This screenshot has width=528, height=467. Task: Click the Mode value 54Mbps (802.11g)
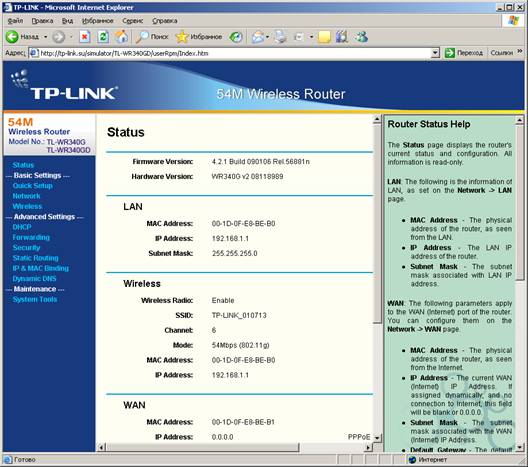pos(240,345)
